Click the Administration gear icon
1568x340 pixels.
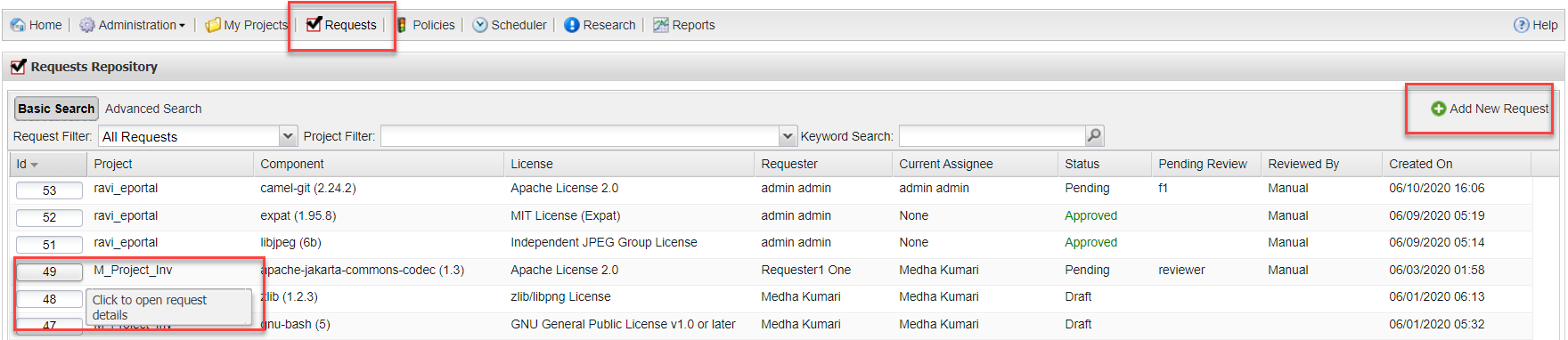click(87, 25)
